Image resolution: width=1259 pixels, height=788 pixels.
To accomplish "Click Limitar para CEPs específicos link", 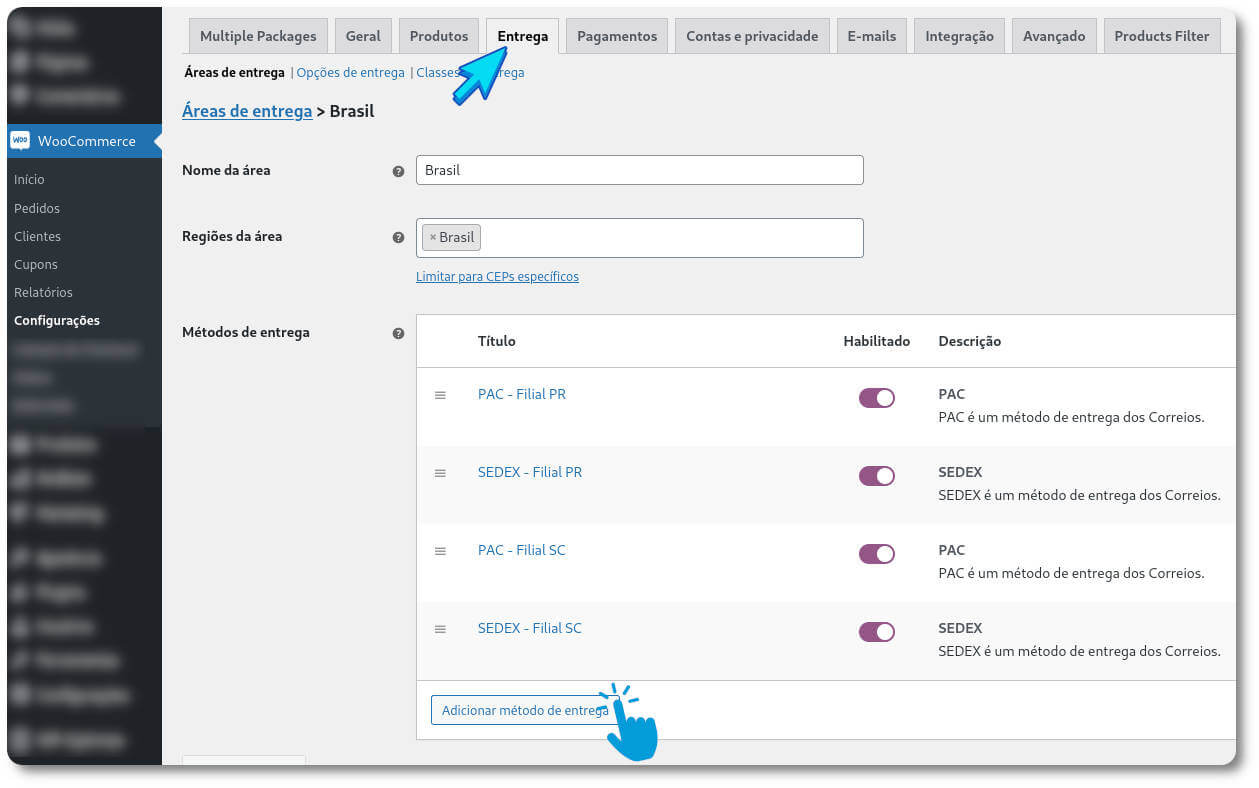I will tap(497, 277).
